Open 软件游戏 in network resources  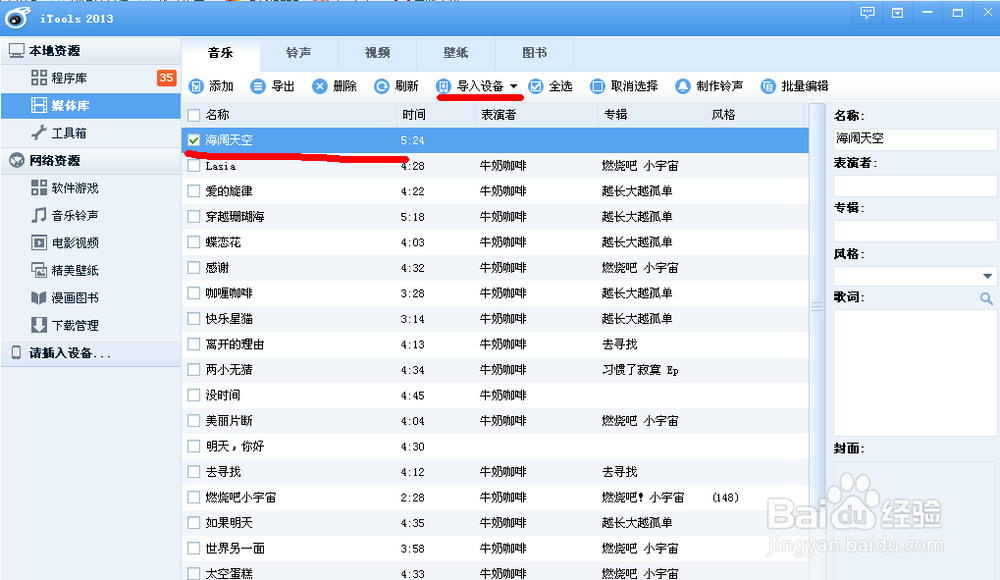tap(91, 188)
